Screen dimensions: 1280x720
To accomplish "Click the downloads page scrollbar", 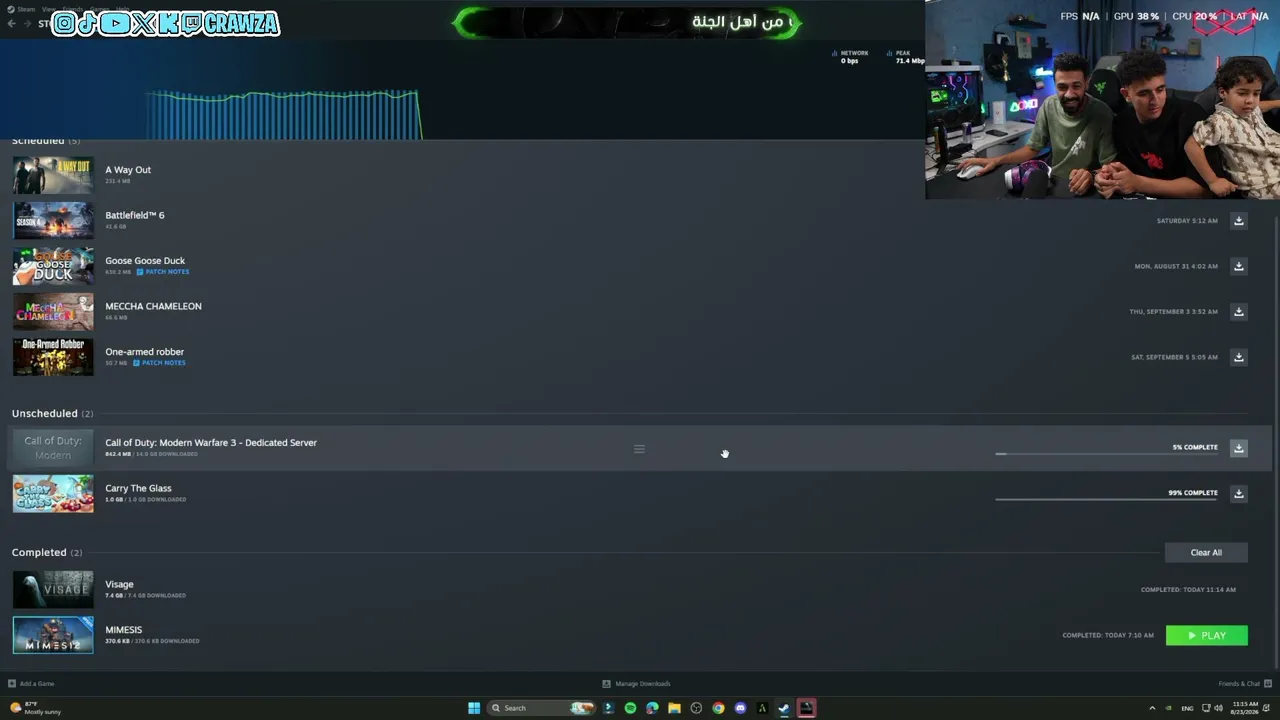I will click(1275, 440).
